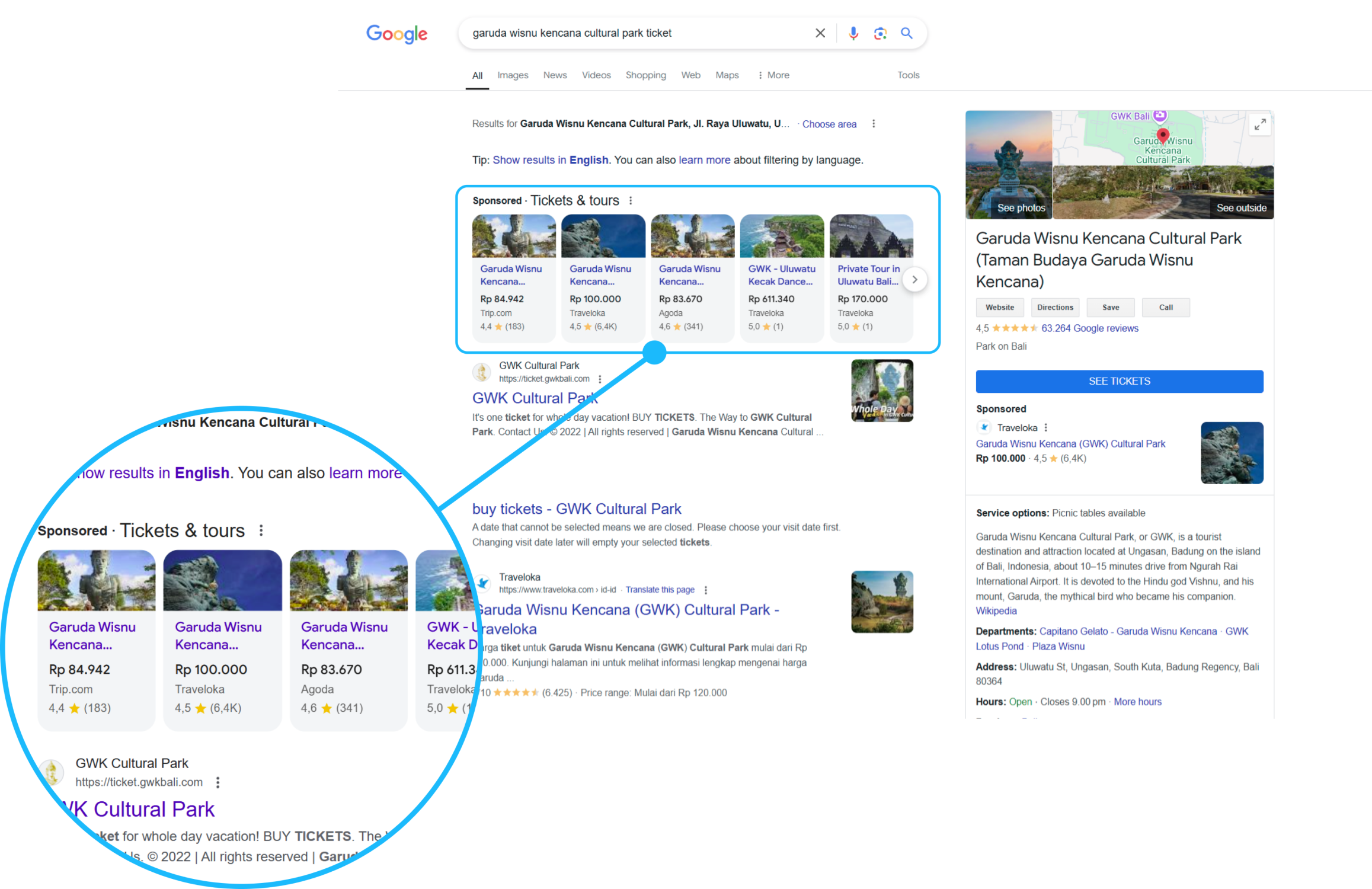Open Google logo homepage

tap(396, 34)
